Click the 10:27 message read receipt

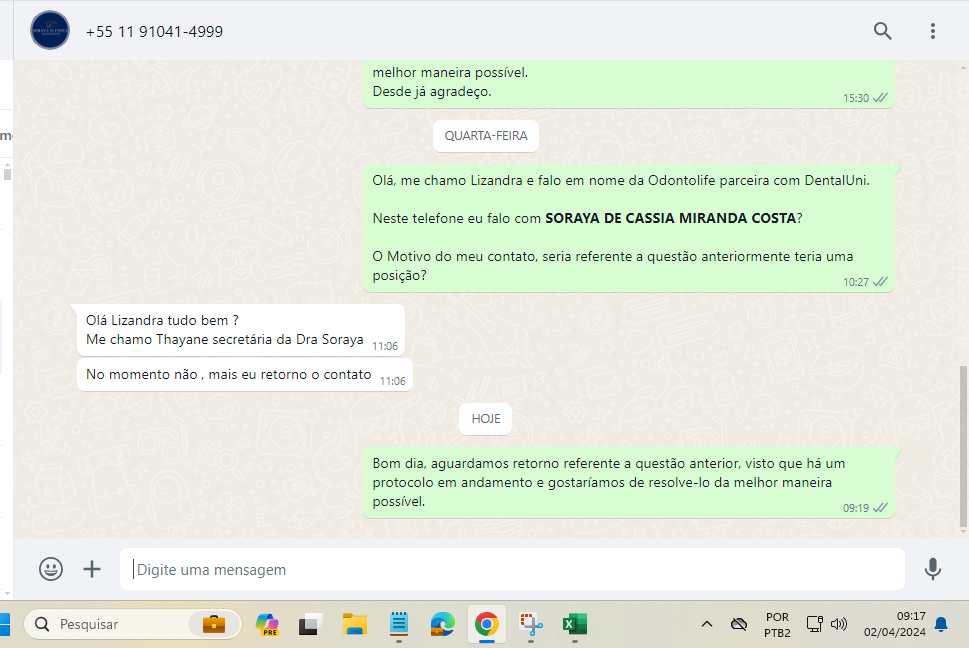click(x=880, y=282)
